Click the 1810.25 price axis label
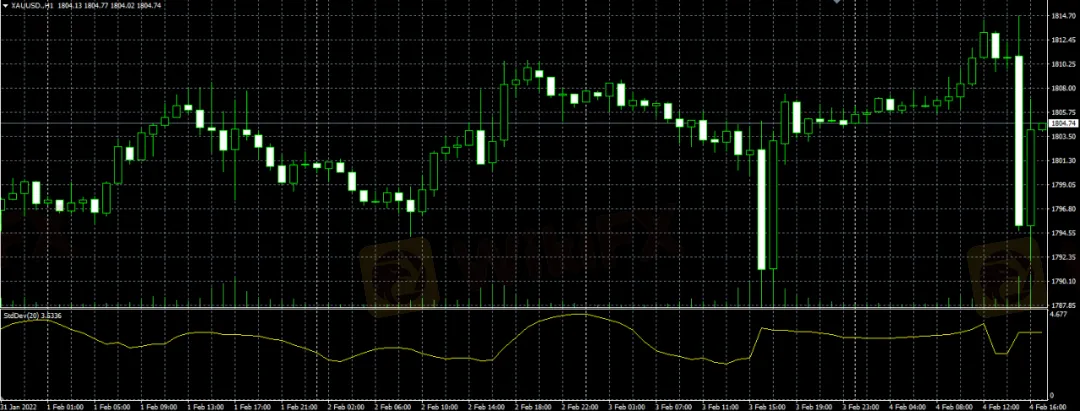Image resolution: width=1080 pixels, height=411 pixels. pyautogui.click(x=1062, y=65)
